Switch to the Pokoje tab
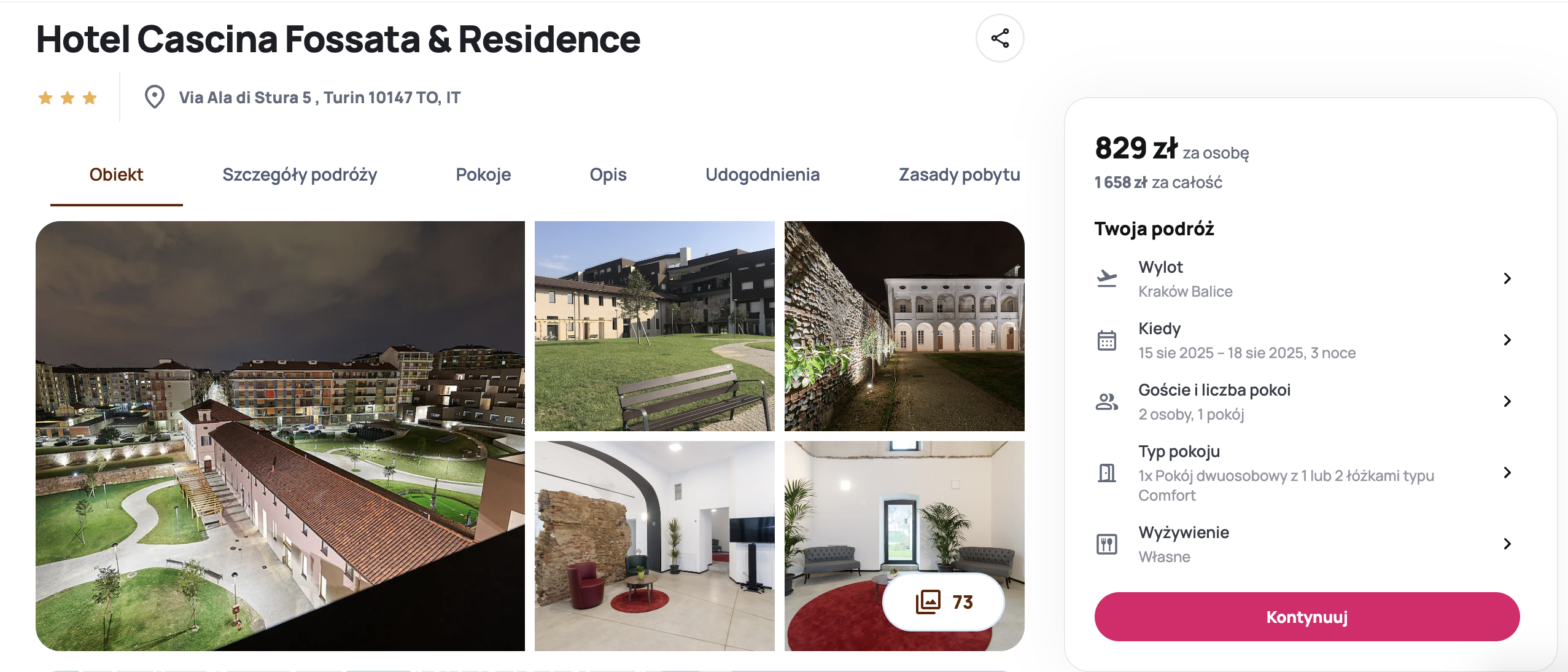Screen dimensions: 1568x672 click(483, 174)
